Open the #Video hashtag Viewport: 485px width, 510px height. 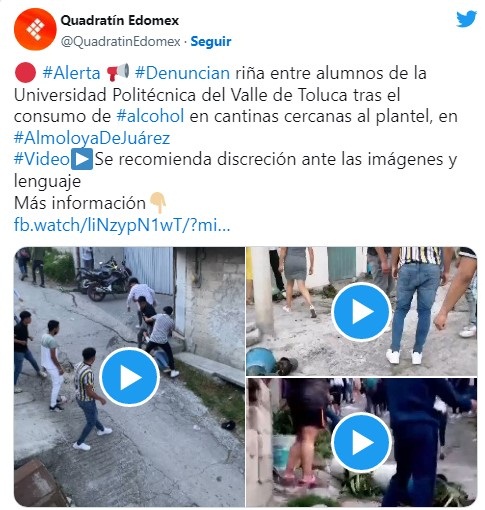click(42, 159)
